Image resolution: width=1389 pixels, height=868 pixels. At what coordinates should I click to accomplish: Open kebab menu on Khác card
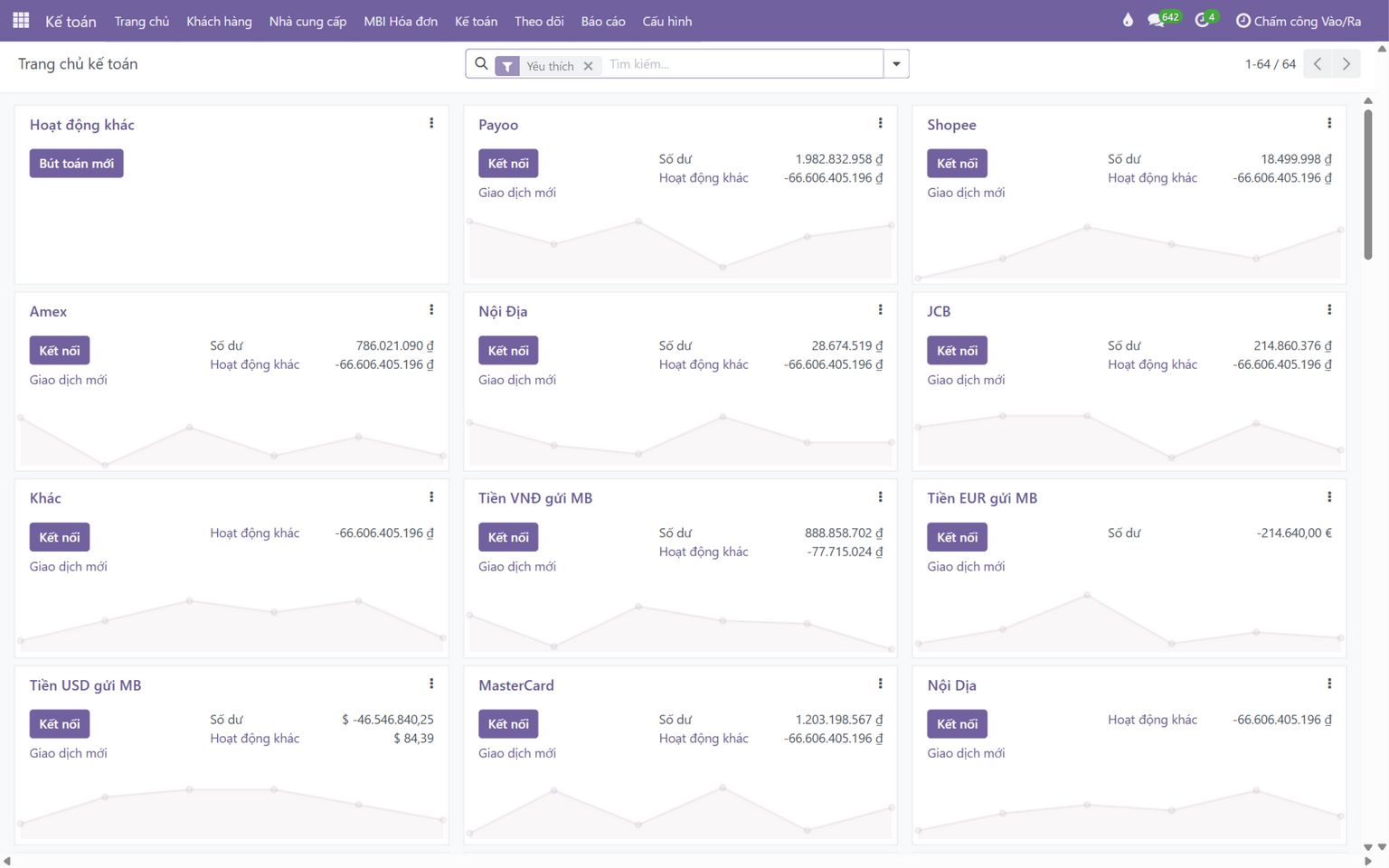431,497
